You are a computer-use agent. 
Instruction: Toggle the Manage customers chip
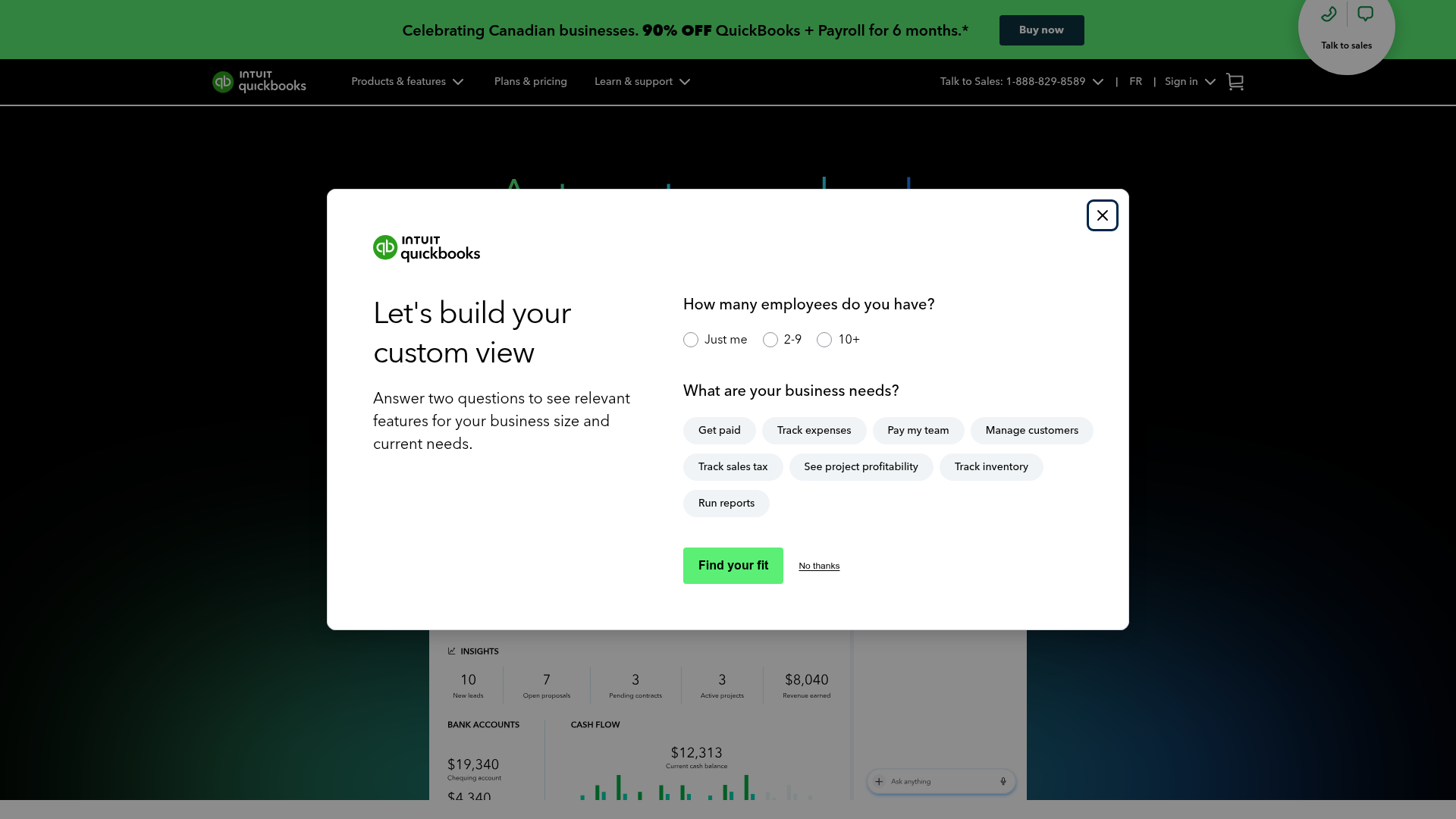[1031, 431]
